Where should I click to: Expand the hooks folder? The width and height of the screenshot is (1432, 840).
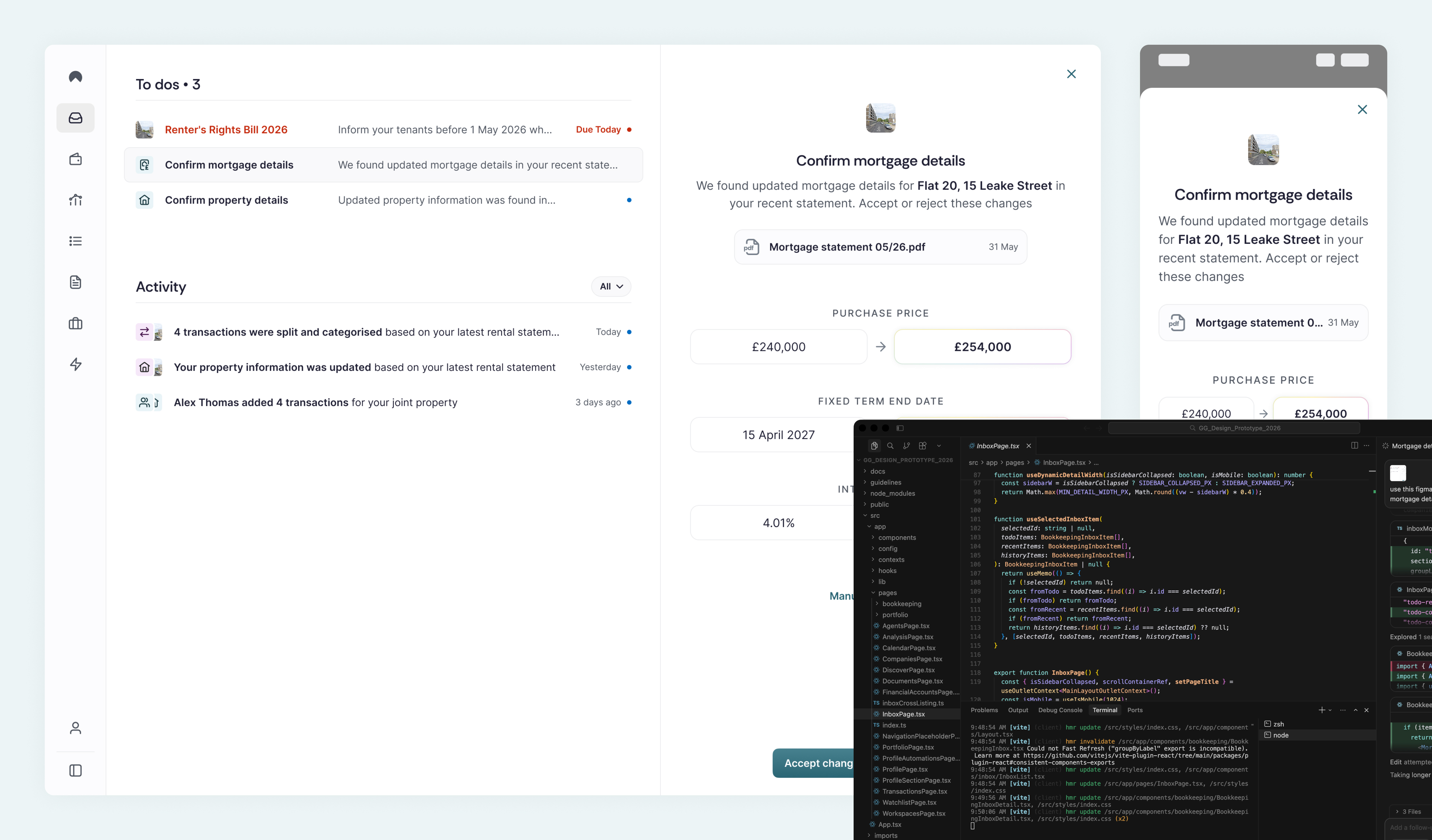(906, 571)
